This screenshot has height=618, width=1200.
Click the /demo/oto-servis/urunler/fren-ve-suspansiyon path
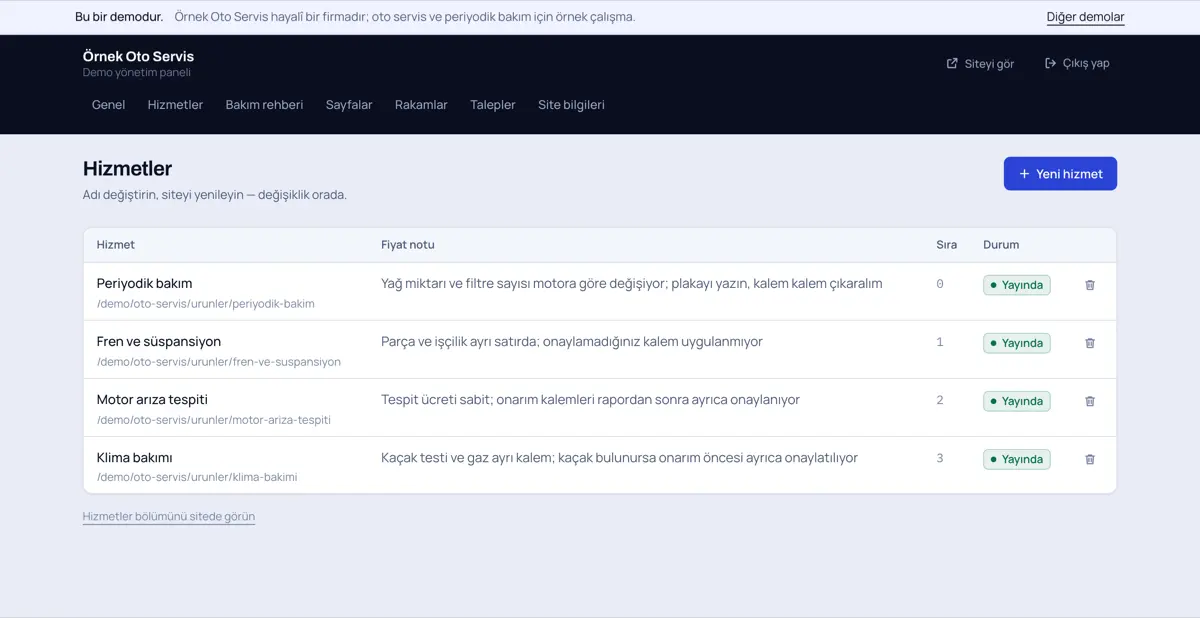pyautogui.click(x=219, y=362)
